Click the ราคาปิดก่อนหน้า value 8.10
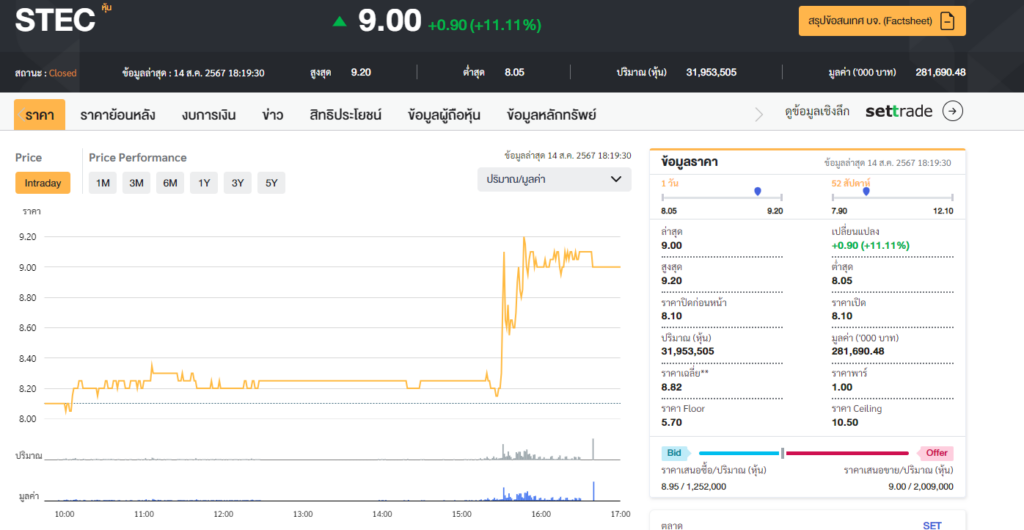 tap(671, 316)
